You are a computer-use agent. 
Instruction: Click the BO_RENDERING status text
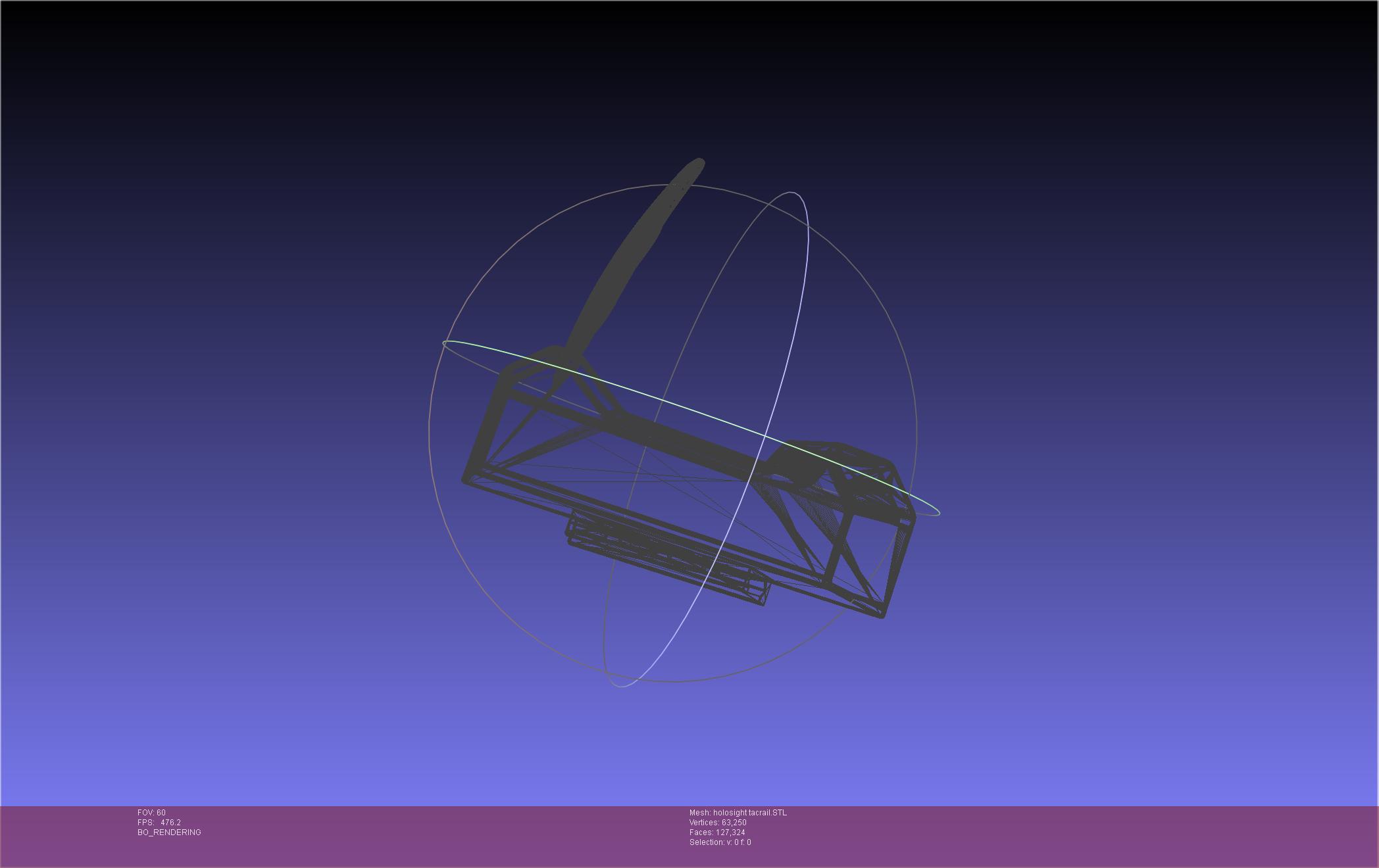169,832
